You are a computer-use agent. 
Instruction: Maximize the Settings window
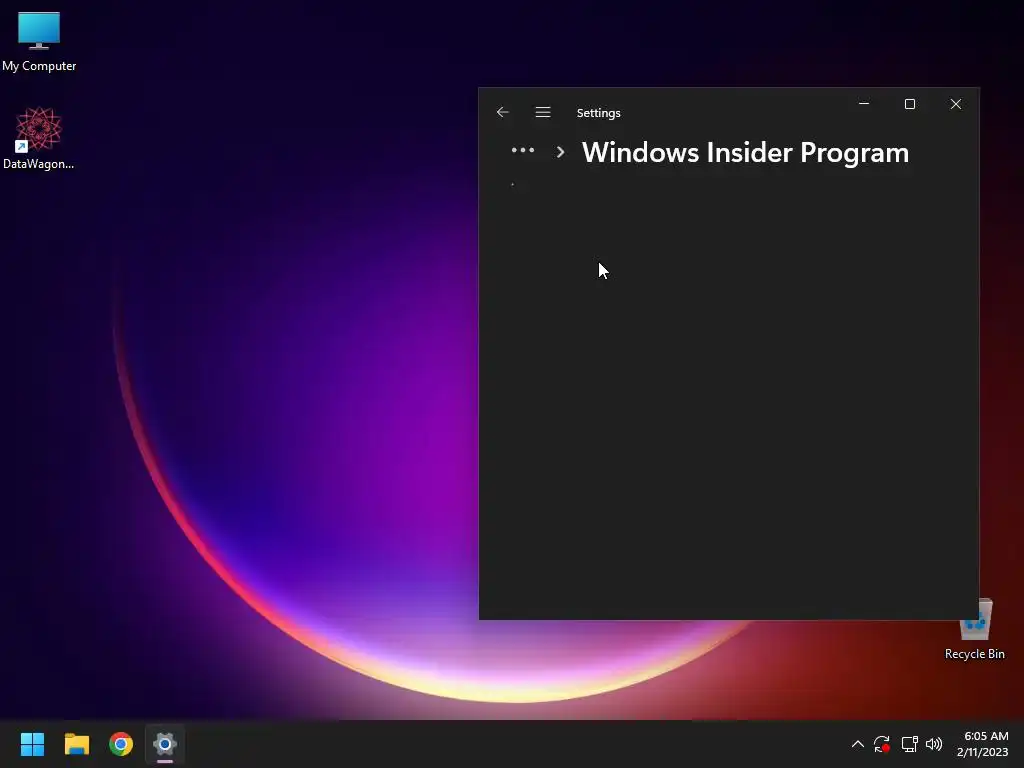tap(910, 104)
